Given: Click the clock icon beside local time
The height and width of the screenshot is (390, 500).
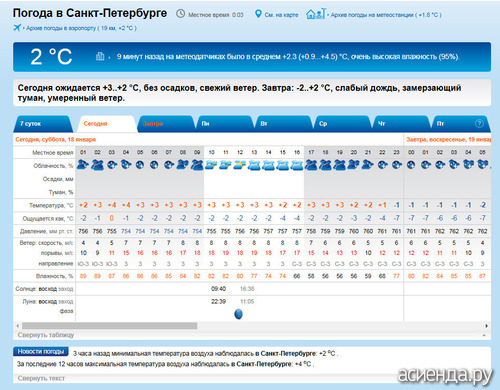Looking at the screenshot, I should tap(180, 14).
